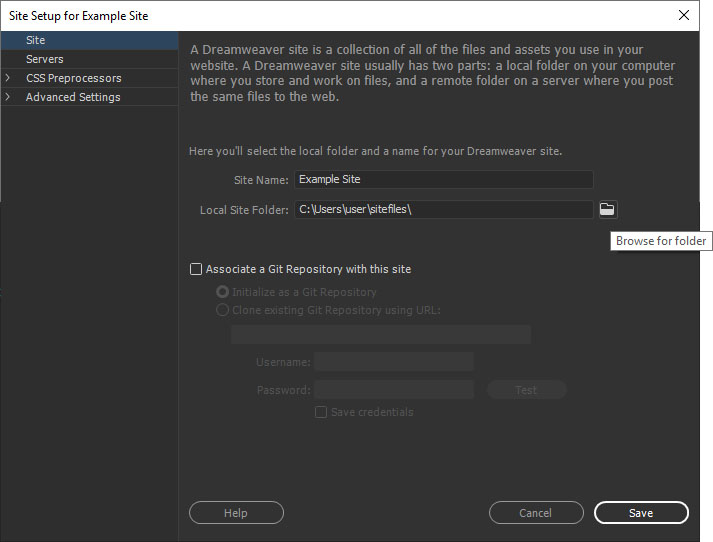Enable Associate a Git Repository checkbox
Image resolution: width=713 pixels, height=542 pixels.
[x=196, y=269]
